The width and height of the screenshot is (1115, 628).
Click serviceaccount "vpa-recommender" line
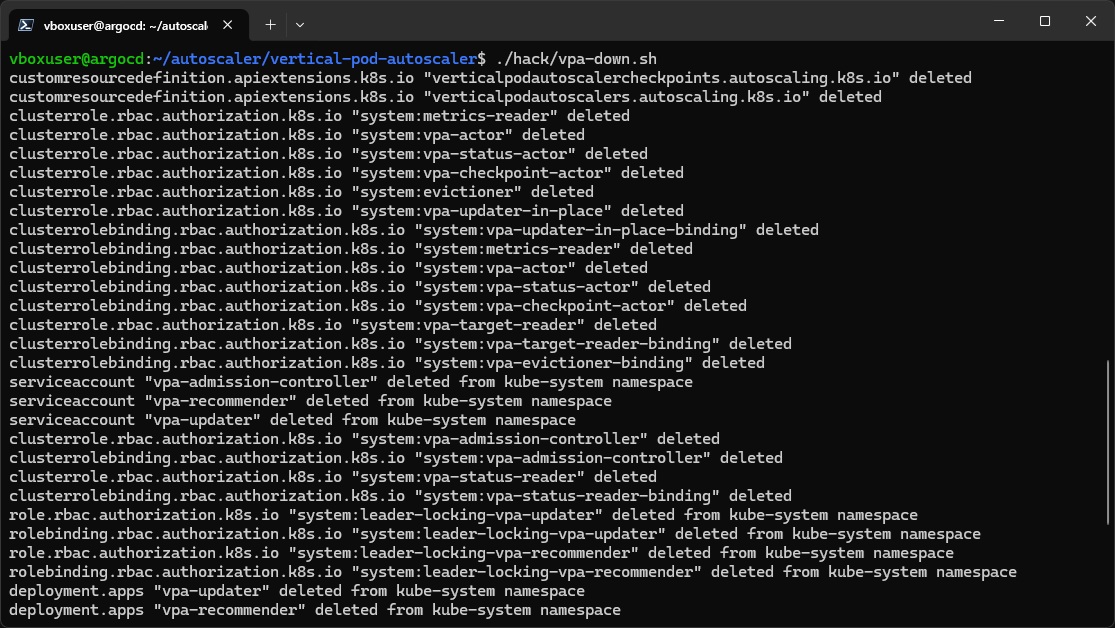[310, 401]
